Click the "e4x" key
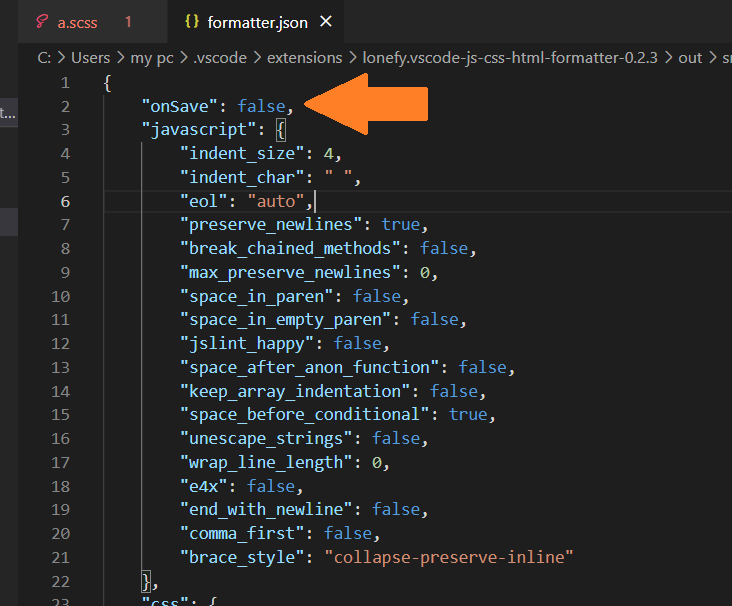The width and height of the screenshot is (732, 606). pos(204,486)
